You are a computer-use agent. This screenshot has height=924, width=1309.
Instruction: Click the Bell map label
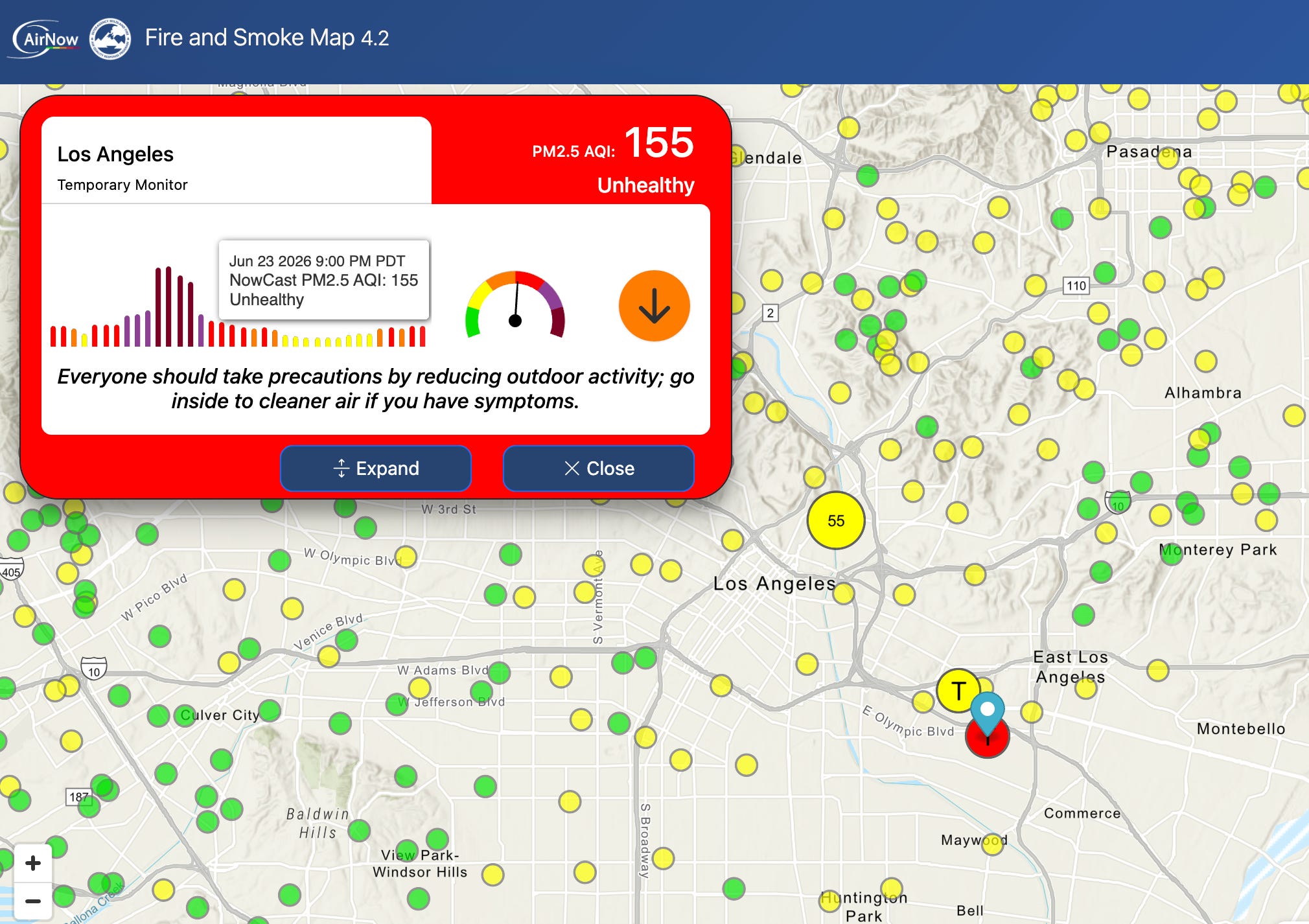point(970,910)
